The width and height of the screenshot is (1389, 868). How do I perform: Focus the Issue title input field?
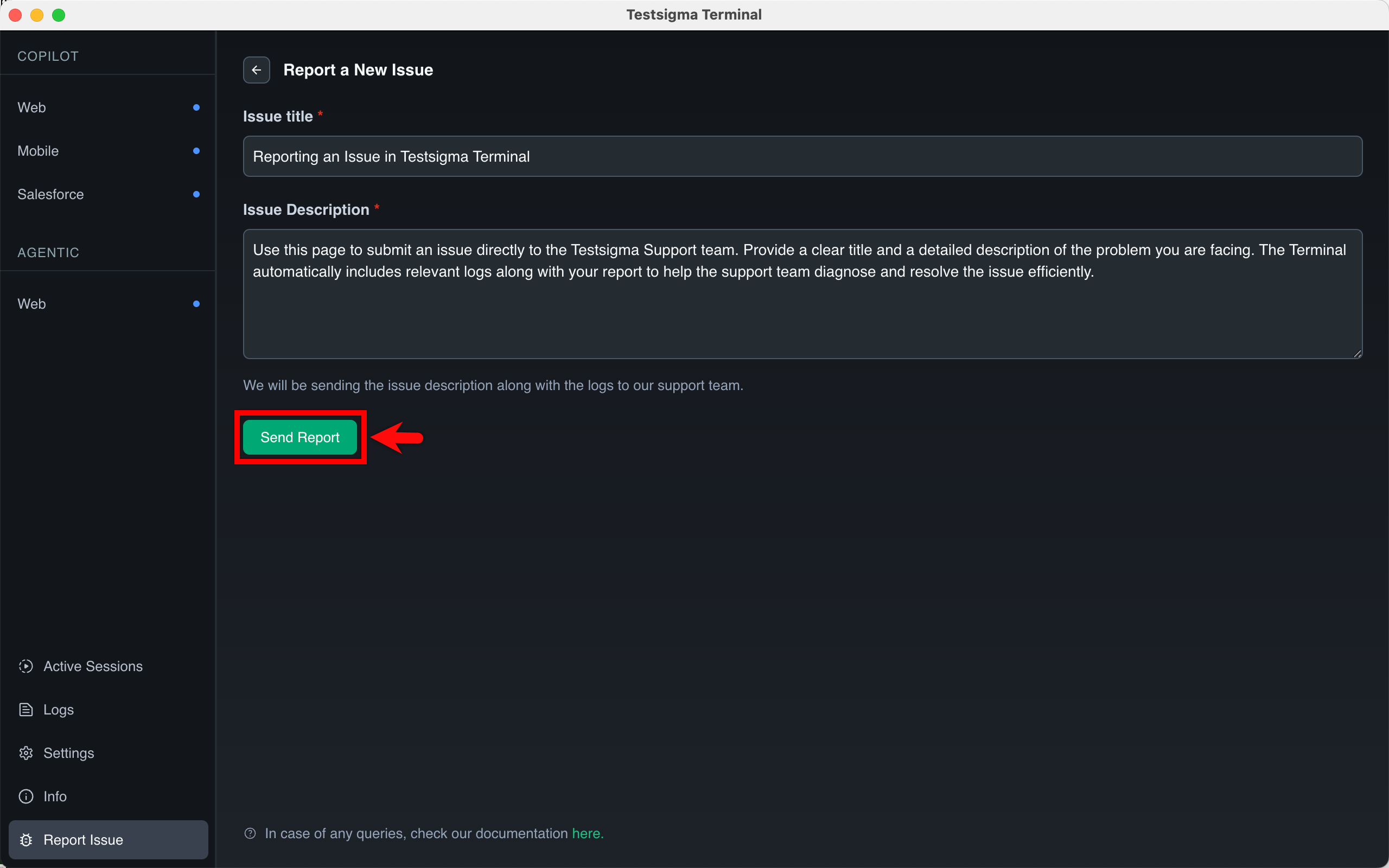click(x=802, y=156)
